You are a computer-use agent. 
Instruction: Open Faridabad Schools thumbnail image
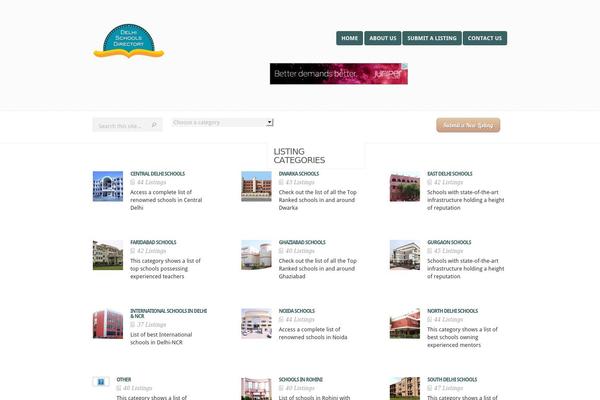tap(108, 255)
